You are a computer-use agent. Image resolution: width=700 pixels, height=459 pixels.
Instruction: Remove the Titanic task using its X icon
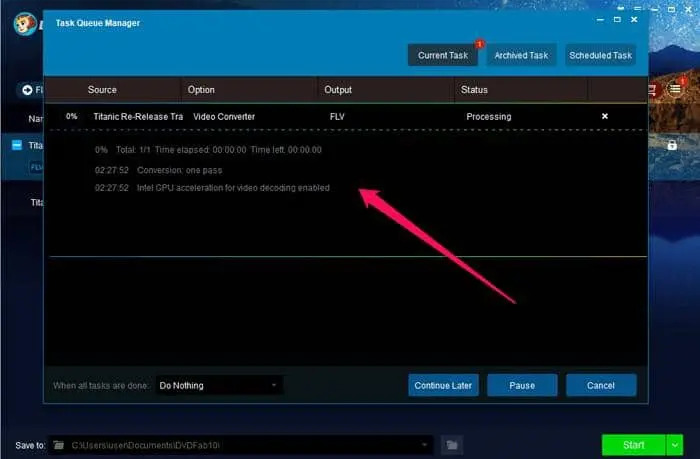(x=604, y=117)
